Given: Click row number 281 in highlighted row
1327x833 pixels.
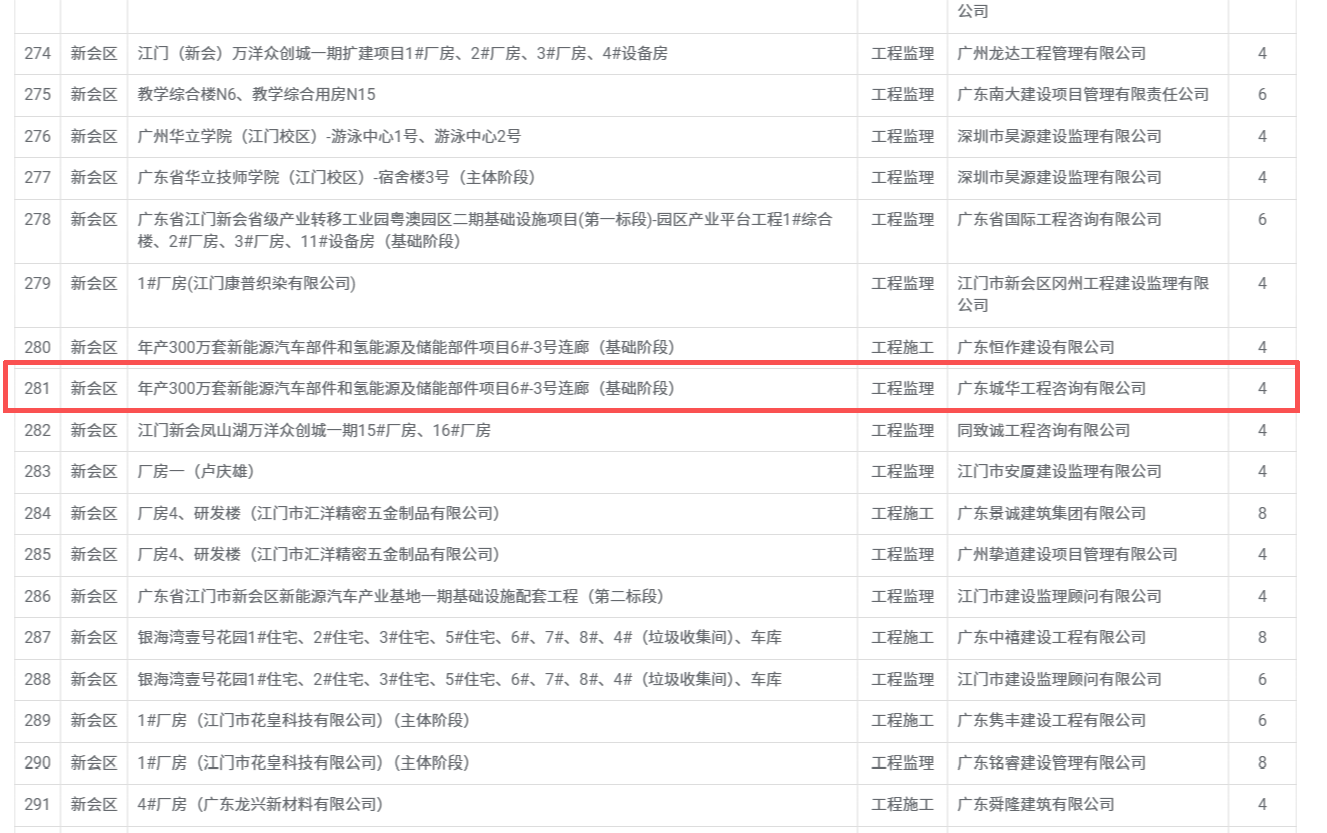Looking at the screenshot, I should (x=37, y=388).
